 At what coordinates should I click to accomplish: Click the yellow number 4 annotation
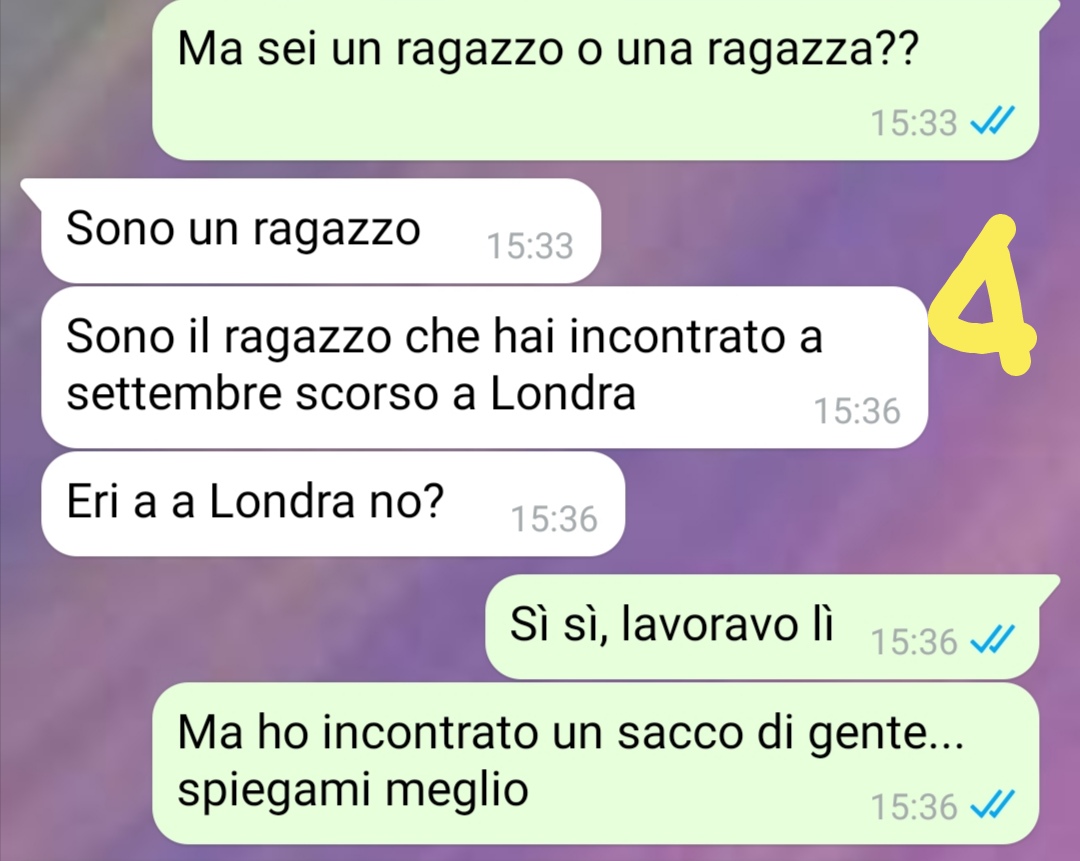coord(982,295)
